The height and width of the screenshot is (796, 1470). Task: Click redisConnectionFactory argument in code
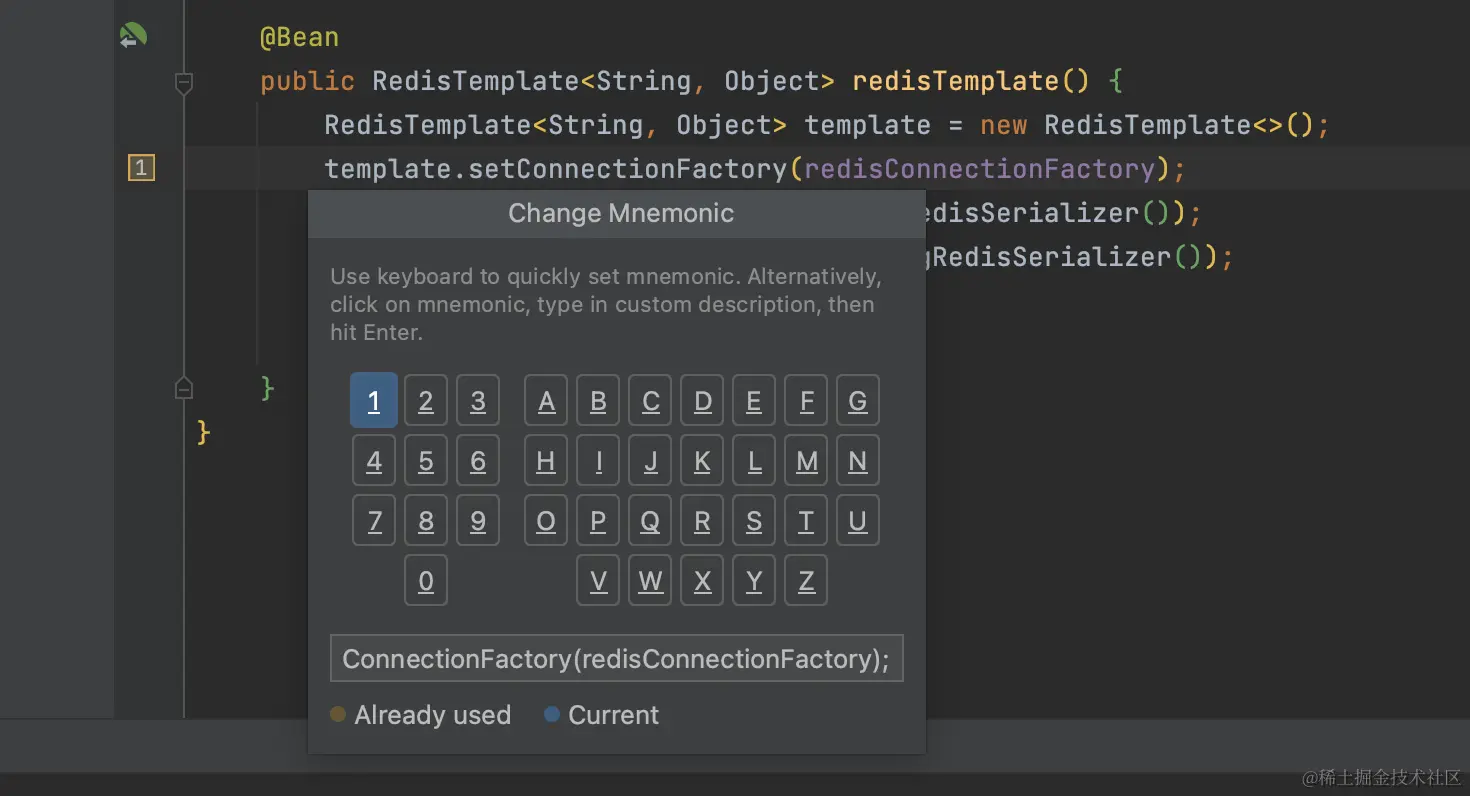[x=980, y=168]
